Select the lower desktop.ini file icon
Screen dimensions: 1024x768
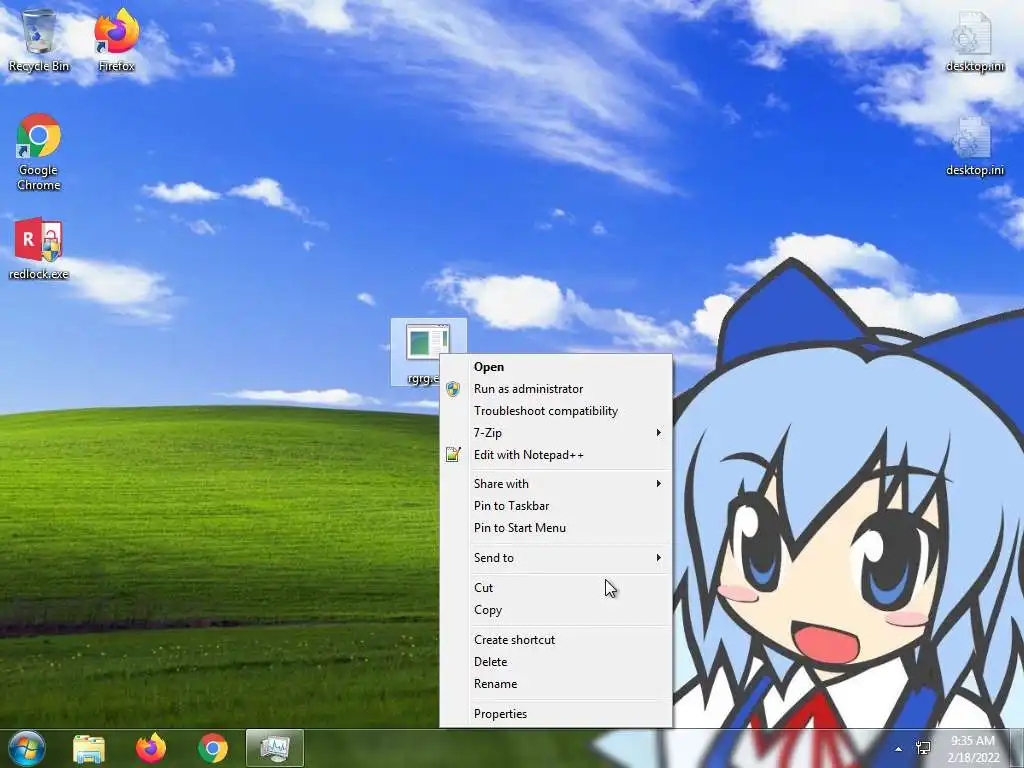click(974, 146)
